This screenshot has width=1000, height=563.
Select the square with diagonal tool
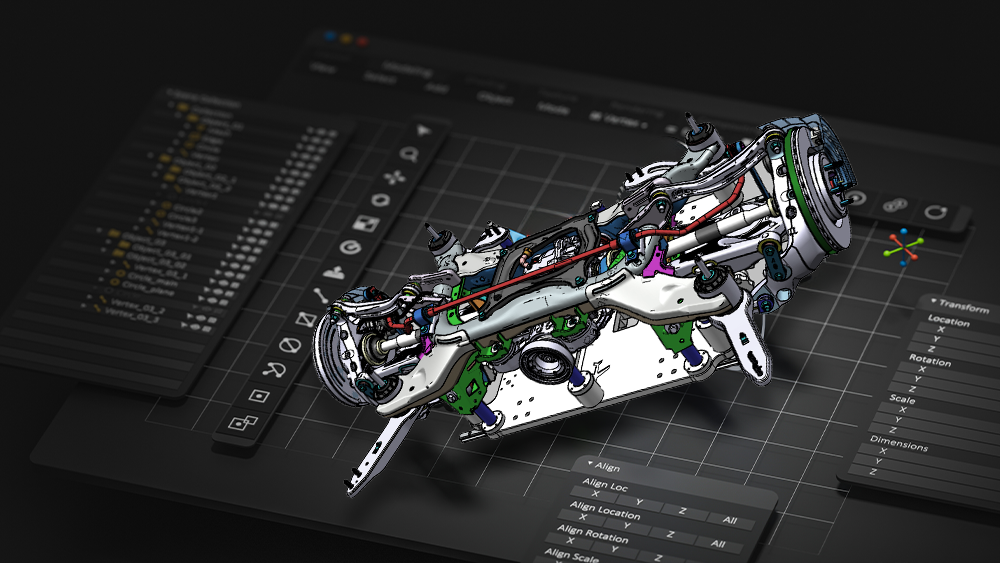click(306, 319)
